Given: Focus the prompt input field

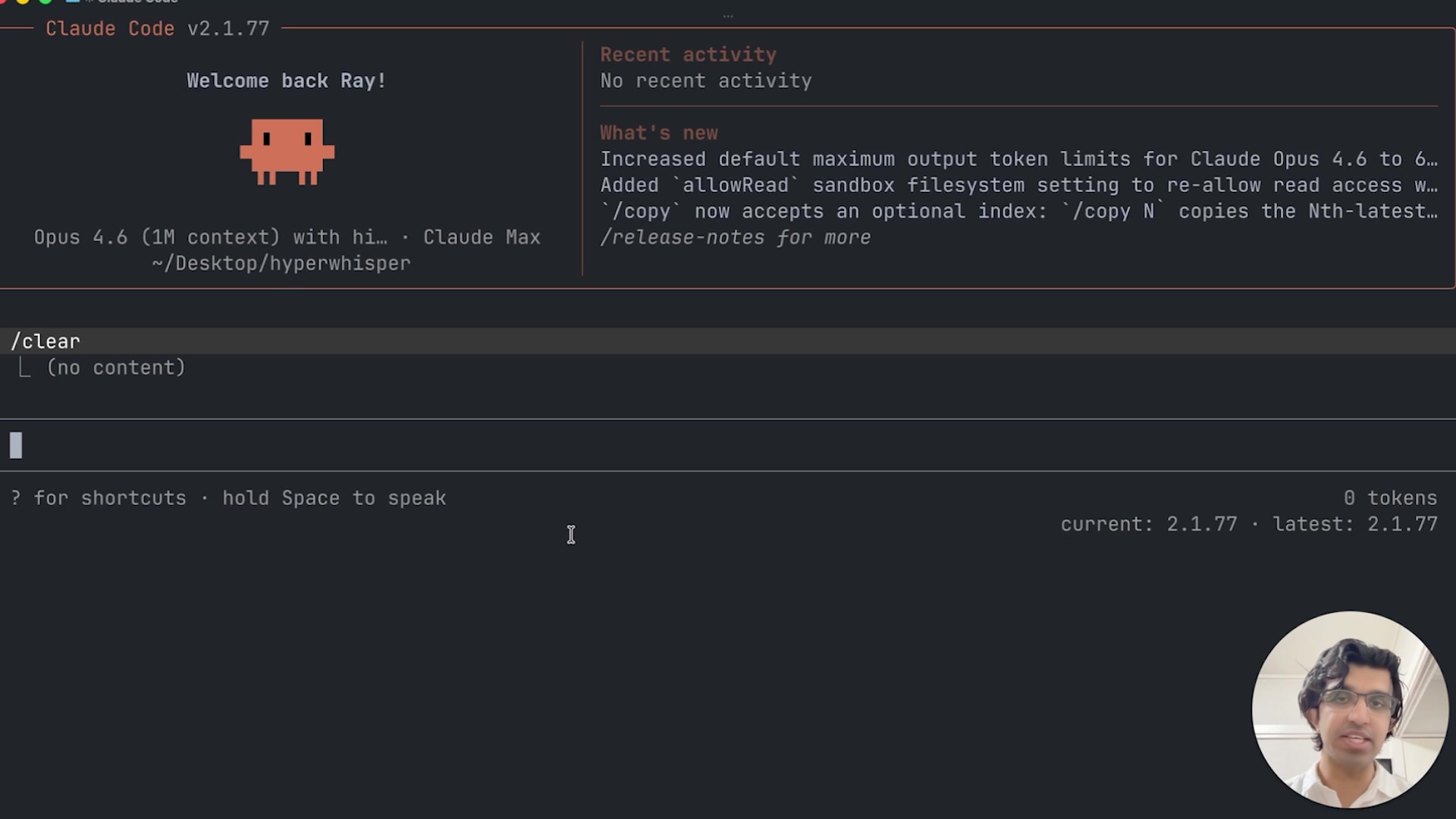Looking at the screenshot, I should tap(728, 445).
